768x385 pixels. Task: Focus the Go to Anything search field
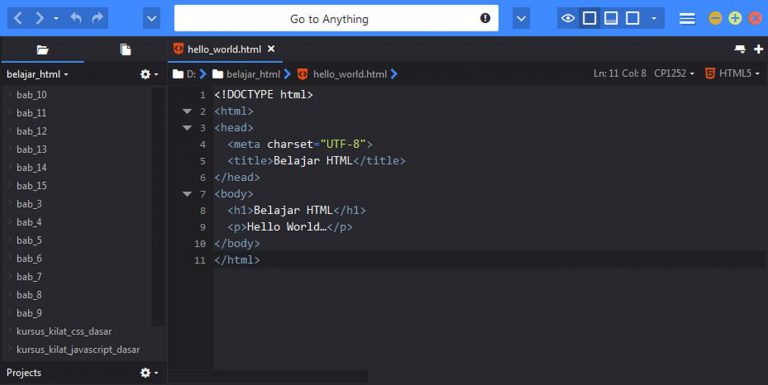[336, 19]
